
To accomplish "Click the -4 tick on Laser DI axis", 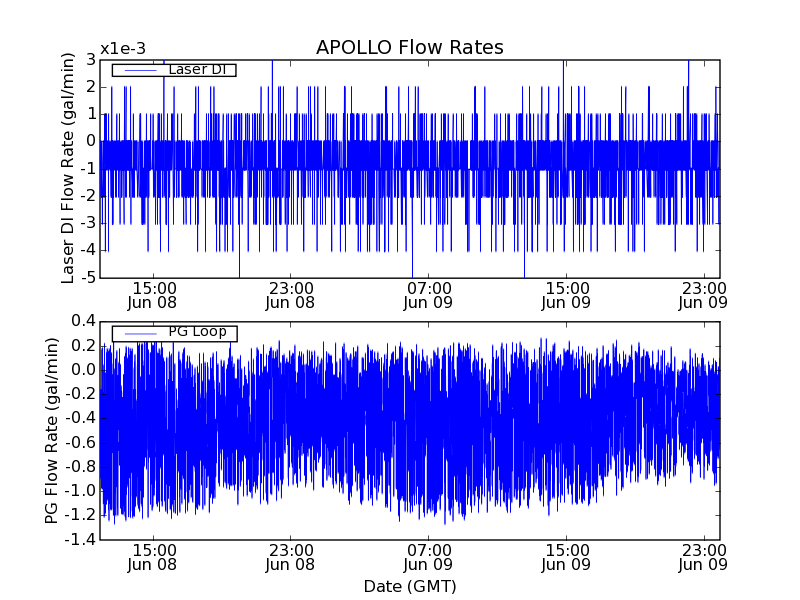I will [87, 251].
